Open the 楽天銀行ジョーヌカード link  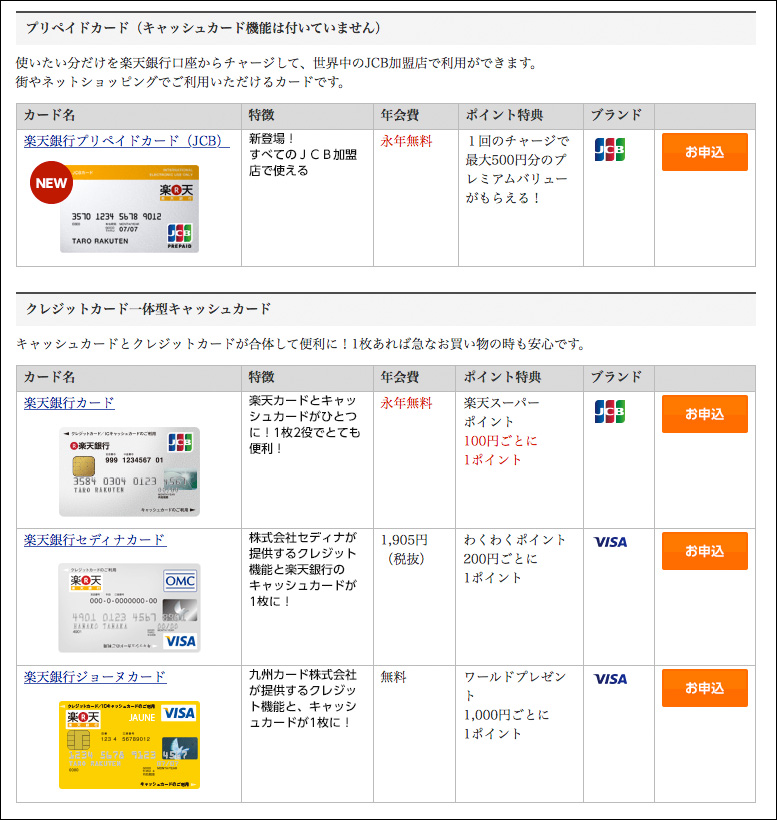pos(95,677)
